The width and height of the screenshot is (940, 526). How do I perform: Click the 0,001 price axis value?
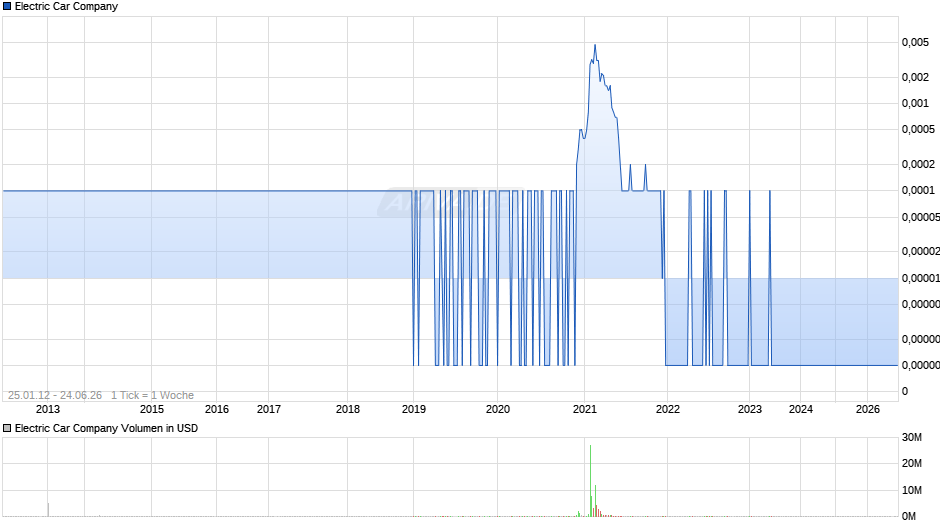tap(915, 103)
